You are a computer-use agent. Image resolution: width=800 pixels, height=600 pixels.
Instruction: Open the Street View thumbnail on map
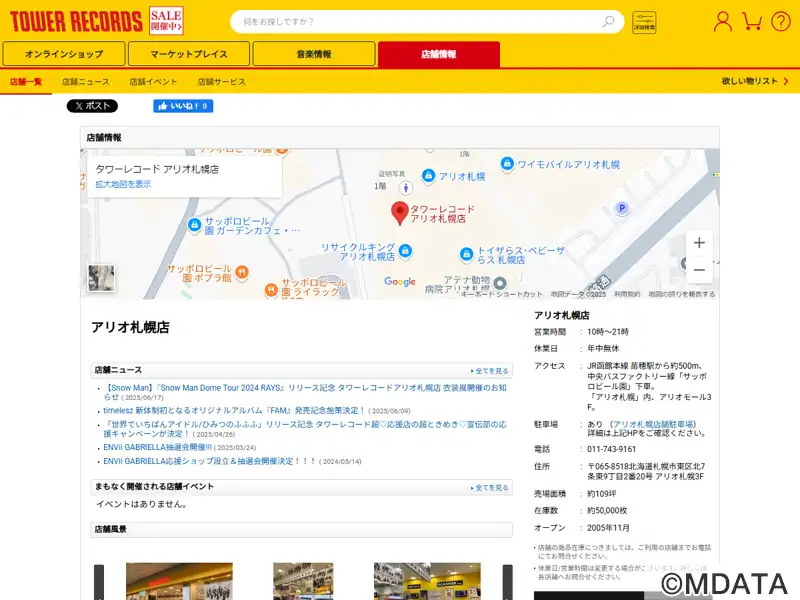(x=101, y=278)
